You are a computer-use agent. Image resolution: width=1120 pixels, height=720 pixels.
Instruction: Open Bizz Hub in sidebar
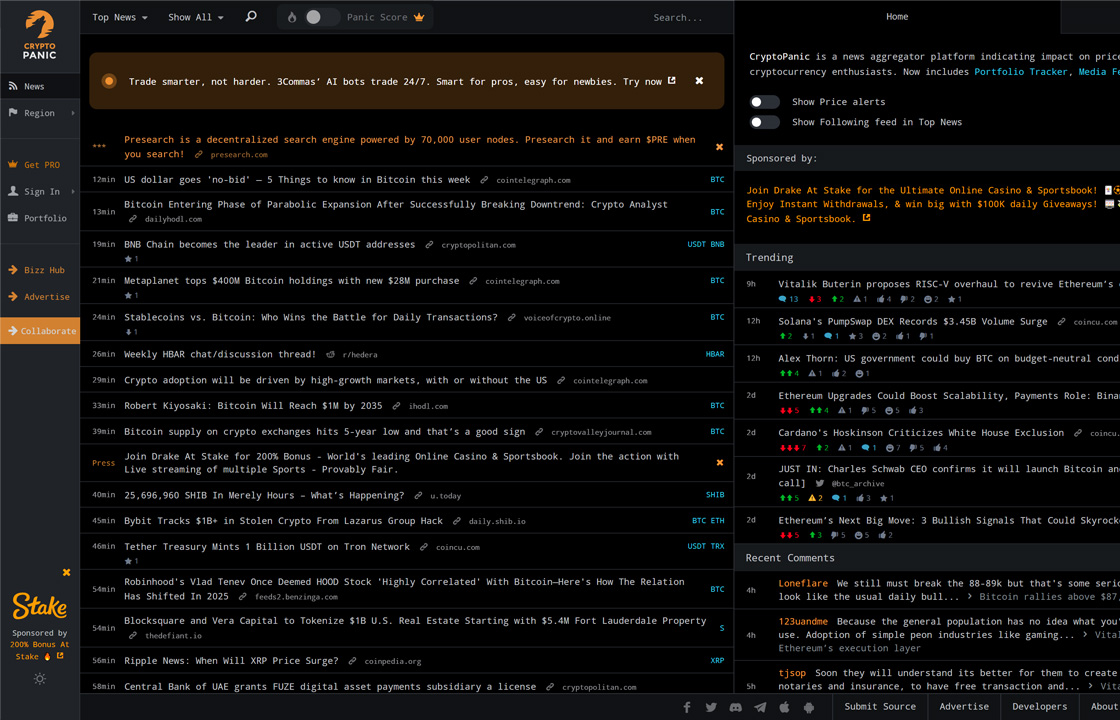tap(40, 270)
